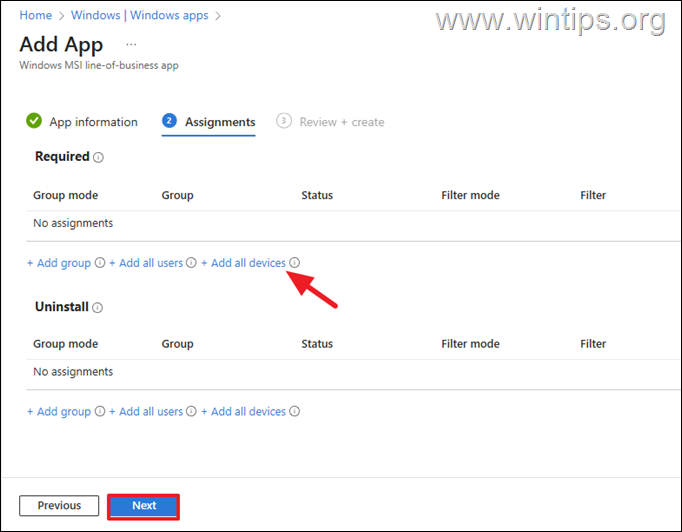This screenshot has width=682, height=532.
Task: Click info icon beside Uninstall Add all users
Action: click(192, 411)
